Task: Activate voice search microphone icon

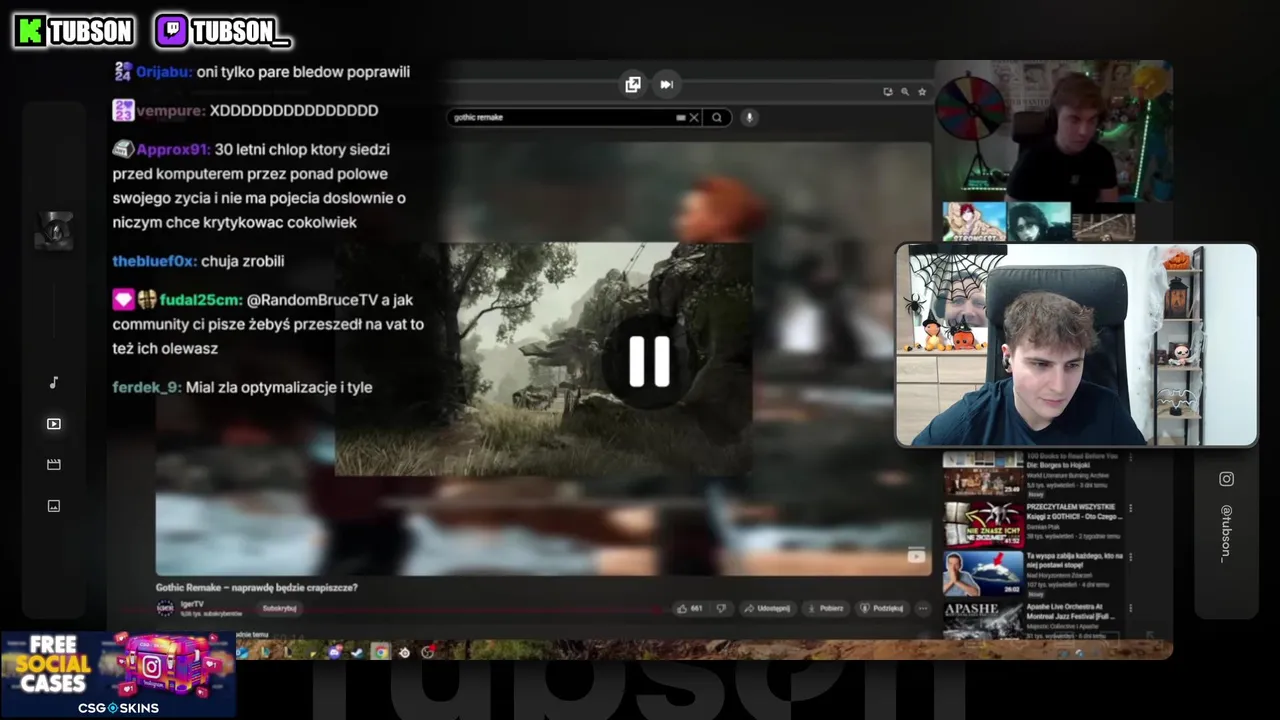Action: tap(749, 117)
